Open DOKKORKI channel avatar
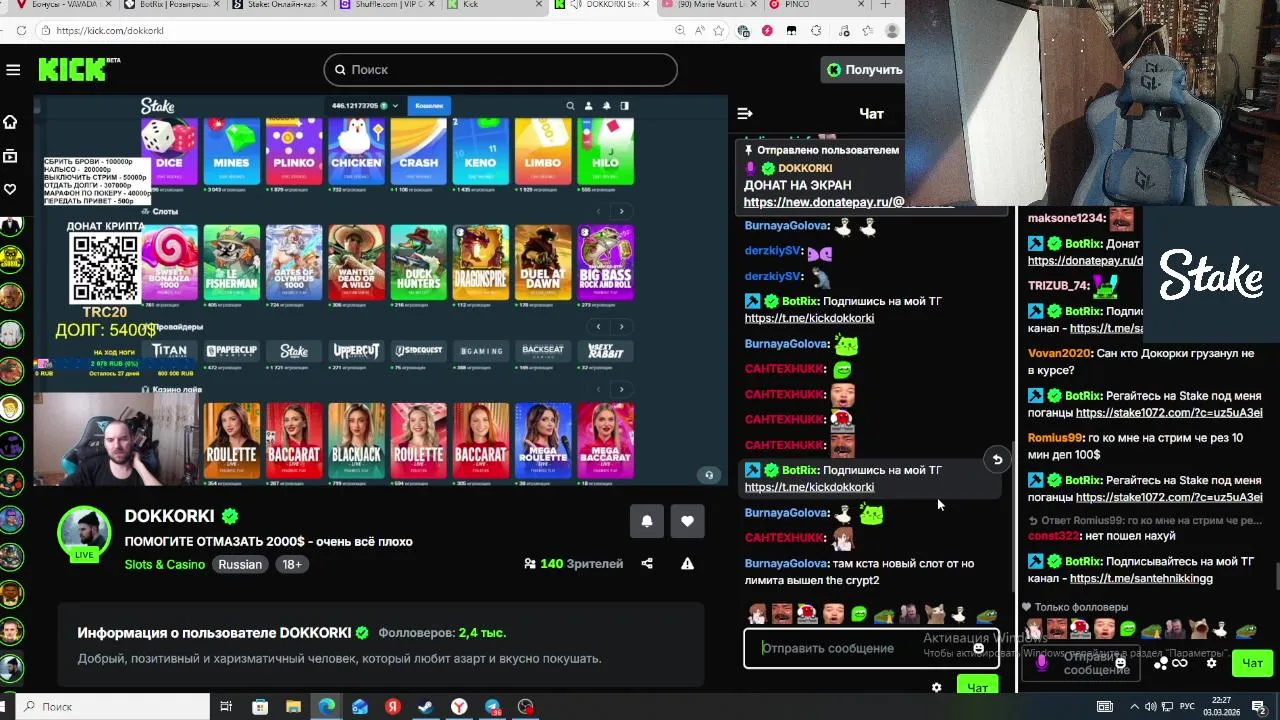Screen dimensions: 1280x720 pyautogui.click(x=84, y=533)
